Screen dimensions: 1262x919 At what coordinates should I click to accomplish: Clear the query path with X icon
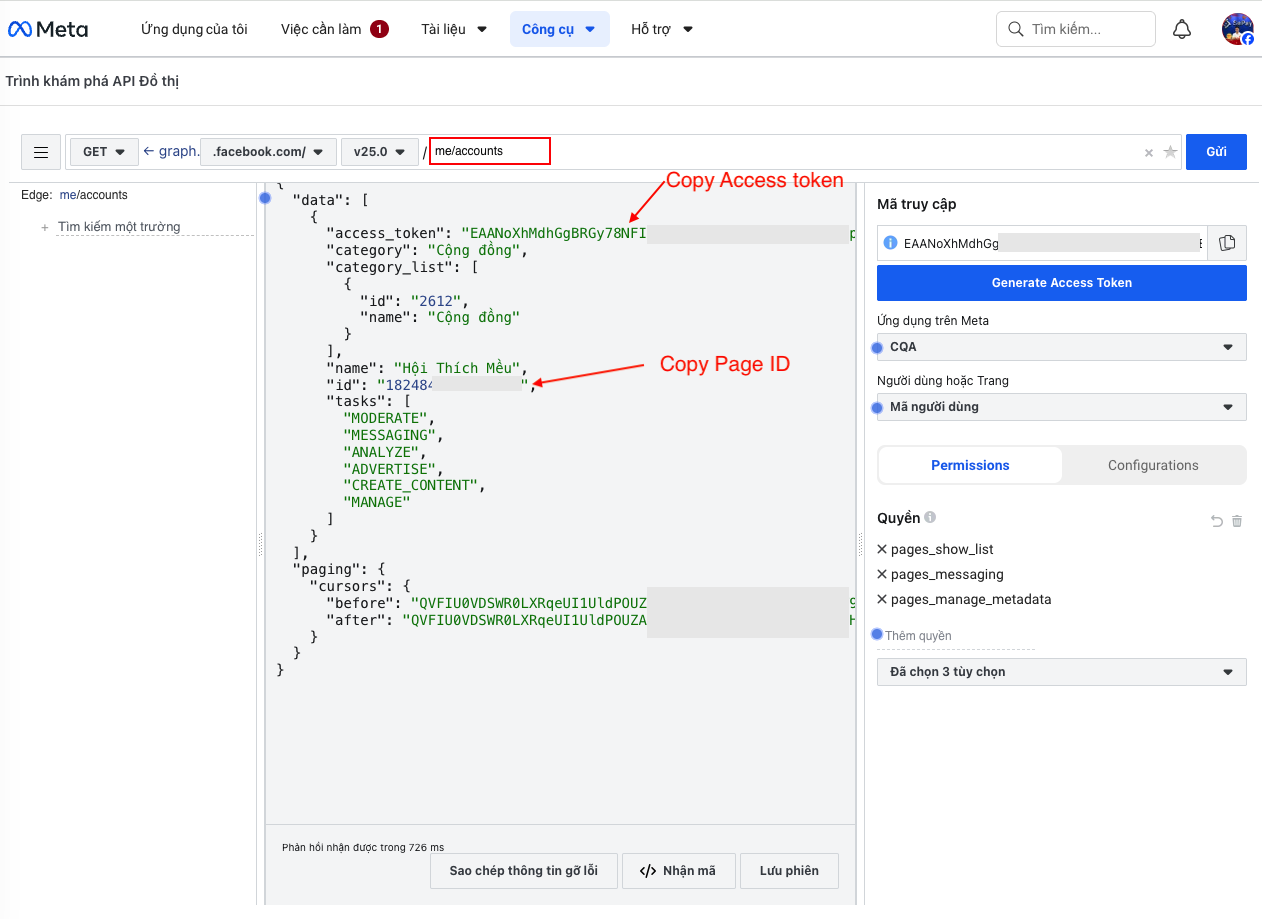pos(1148,153)
